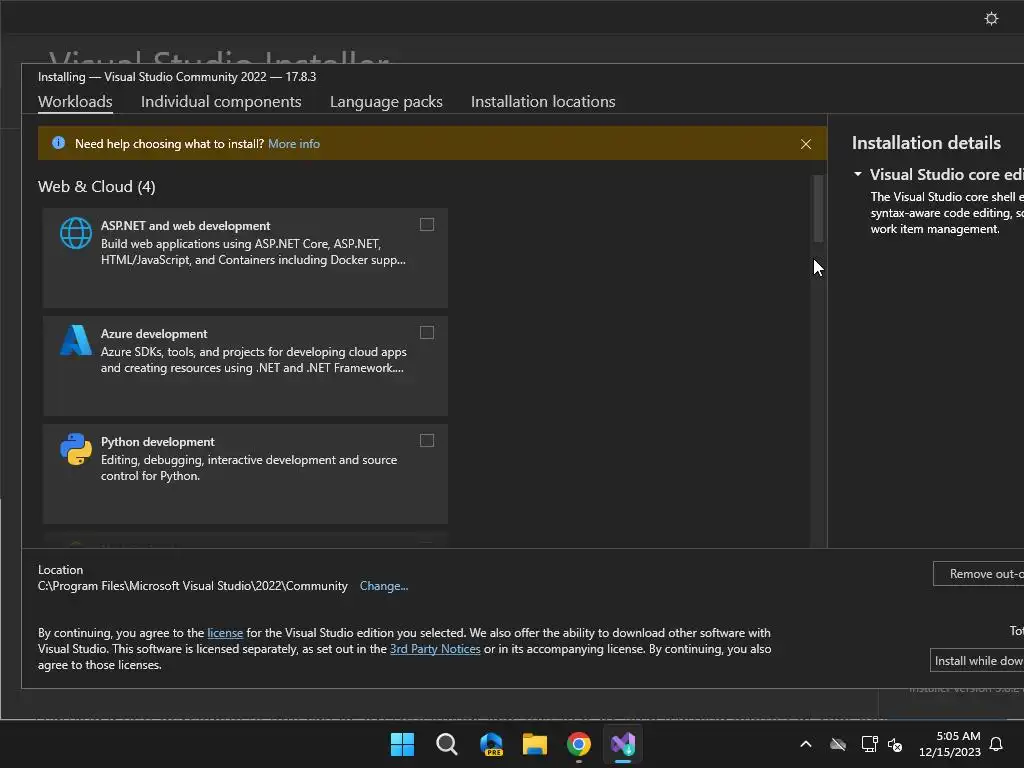The height and width of the screenshot is (768, 1024).
Task: Open the Install while downloading dropdown
Action: [977, 660]
